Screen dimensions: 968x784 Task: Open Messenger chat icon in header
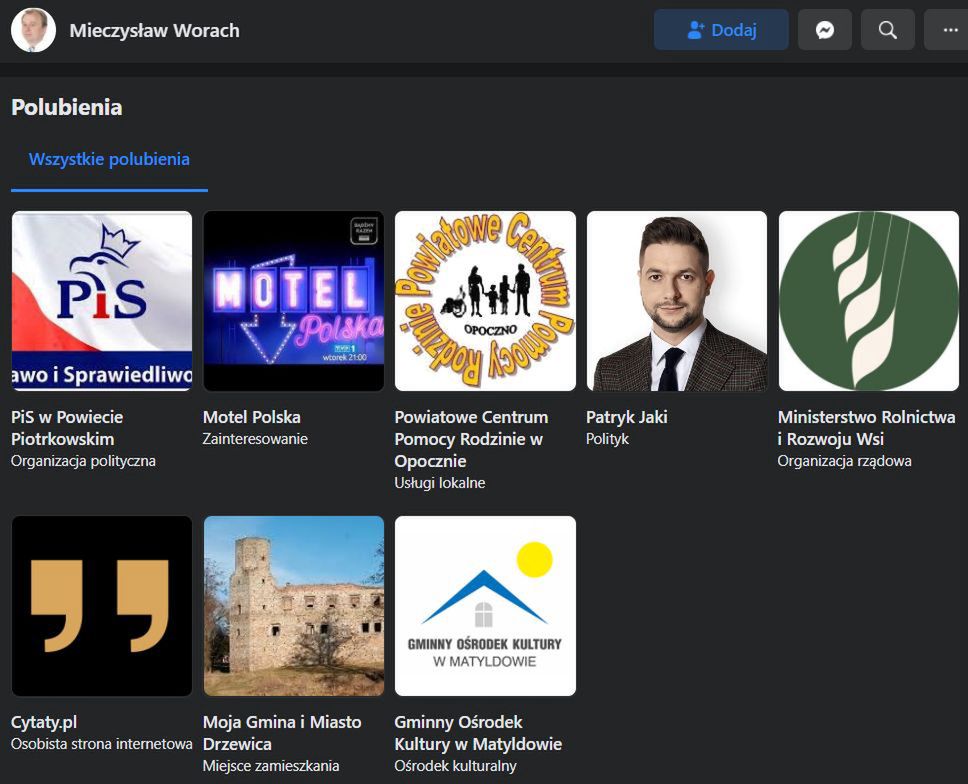pyautogui.click(x=825, y=30)
